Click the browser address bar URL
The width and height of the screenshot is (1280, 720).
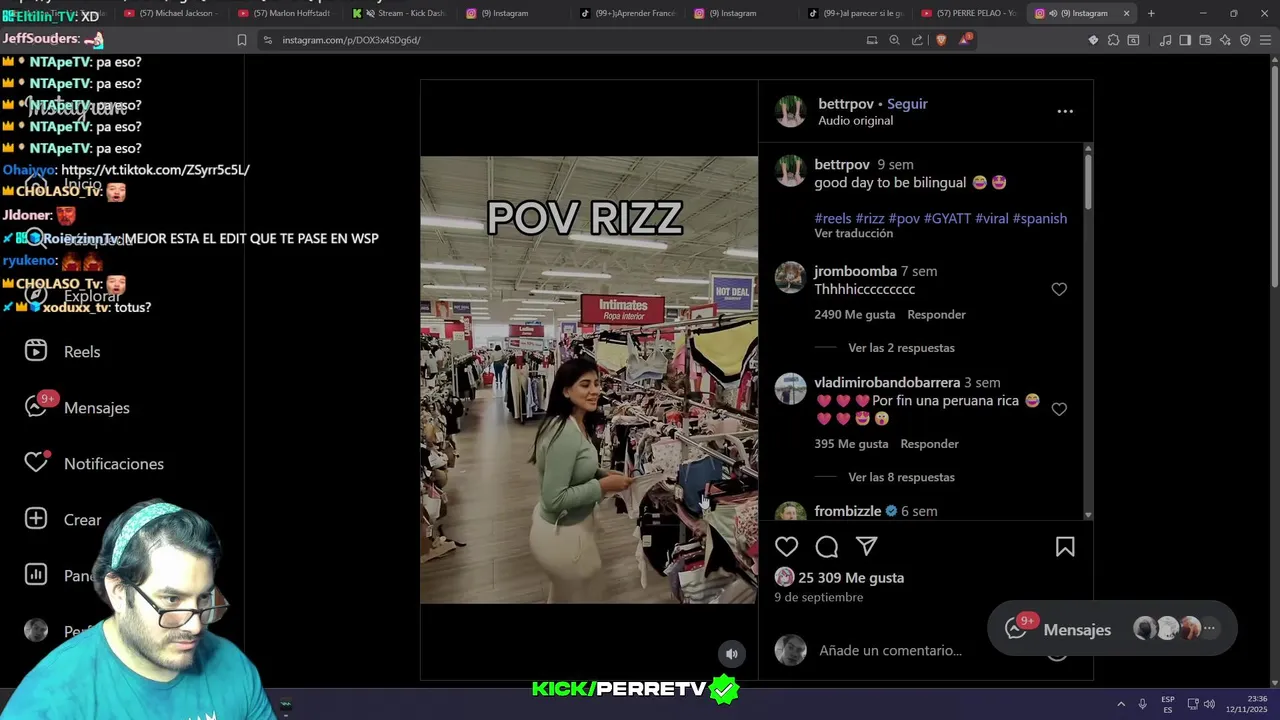click(x=351, y=40)
